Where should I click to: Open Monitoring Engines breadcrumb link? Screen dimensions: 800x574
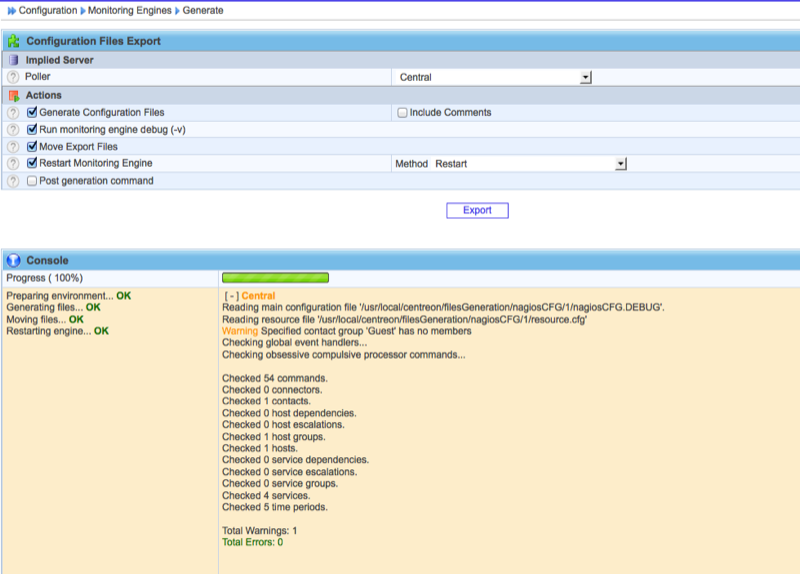pos(129,10)
